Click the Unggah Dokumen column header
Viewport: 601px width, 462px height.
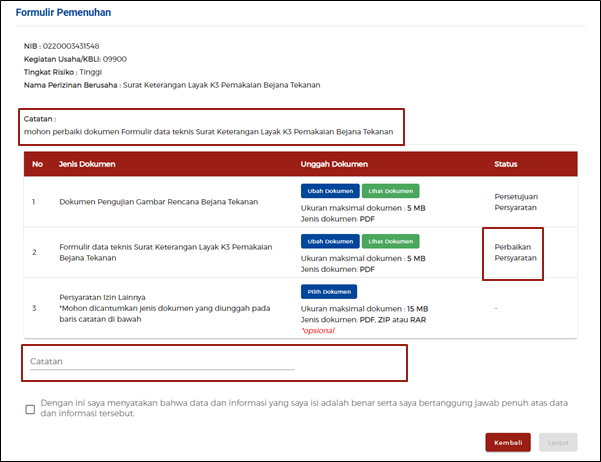[335, 163]
